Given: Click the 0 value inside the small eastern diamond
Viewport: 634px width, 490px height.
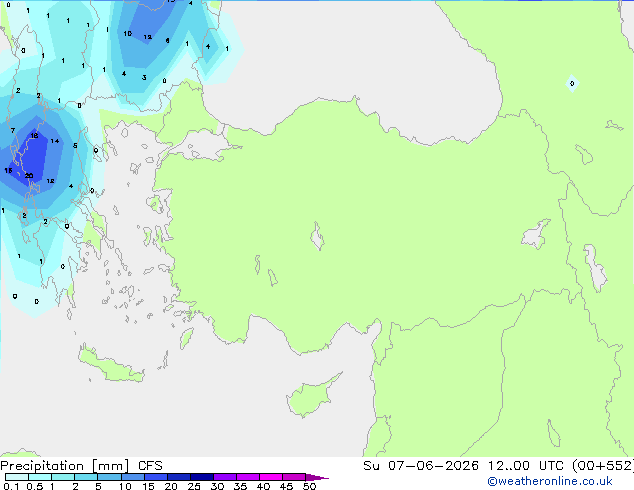Looking at the screenshot, I should click(x=572, y=84).
